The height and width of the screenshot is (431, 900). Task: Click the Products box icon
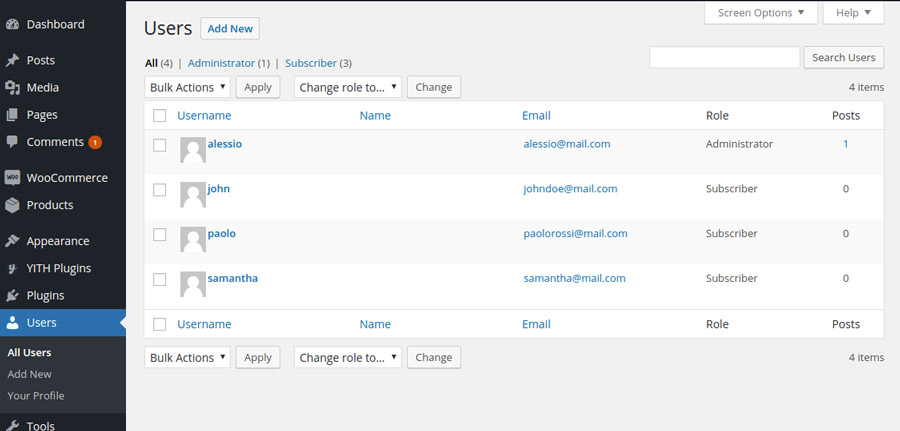click(x=12, y=205)
